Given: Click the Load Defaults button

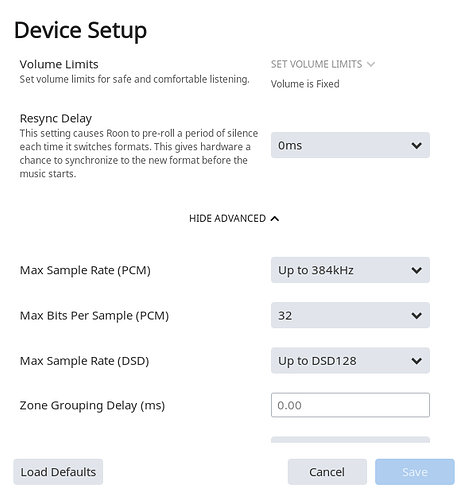Looking at the screenshot, I should pos(58,472).
